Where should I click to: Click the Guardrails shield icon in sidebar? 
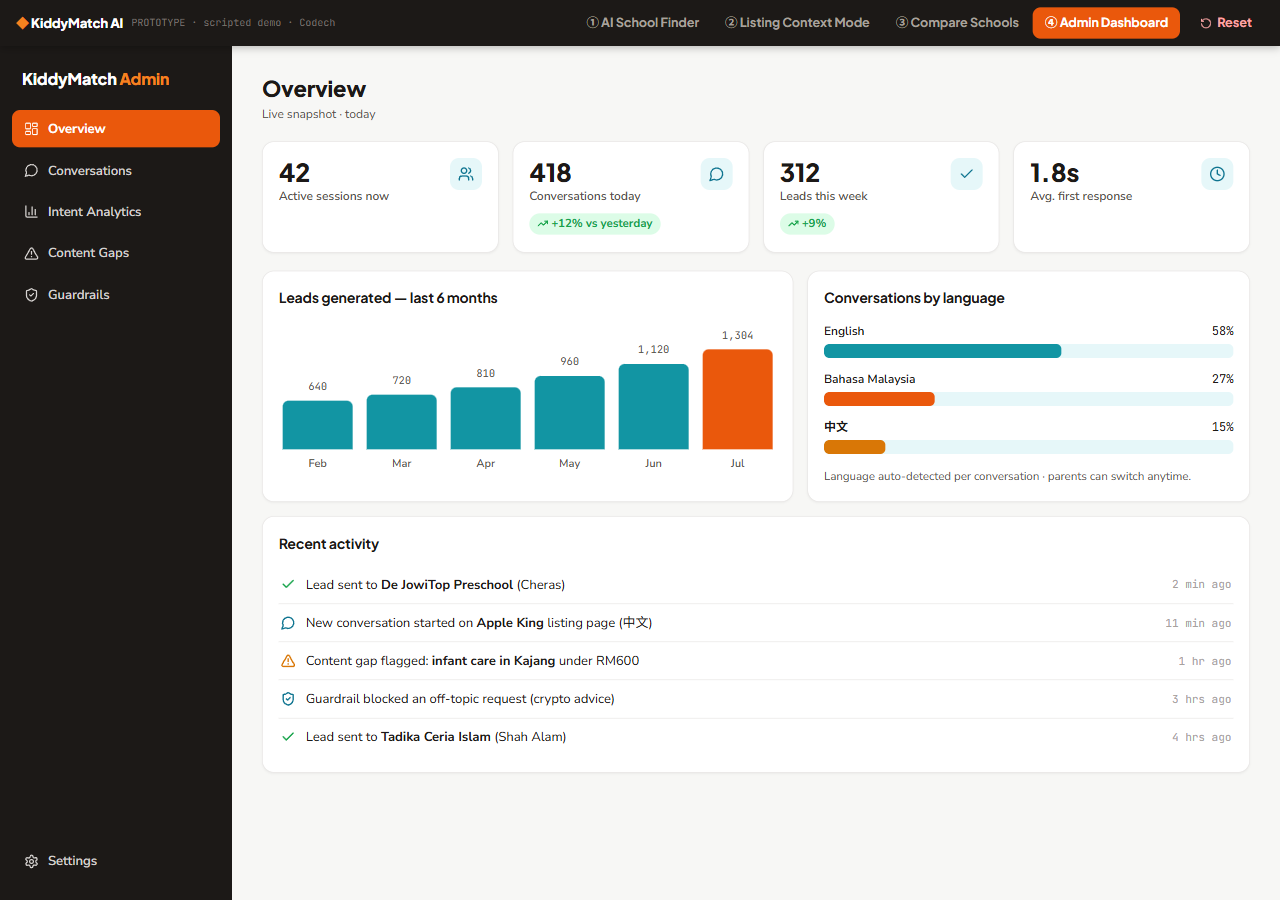pyautogui.click(x=31, y=295)
